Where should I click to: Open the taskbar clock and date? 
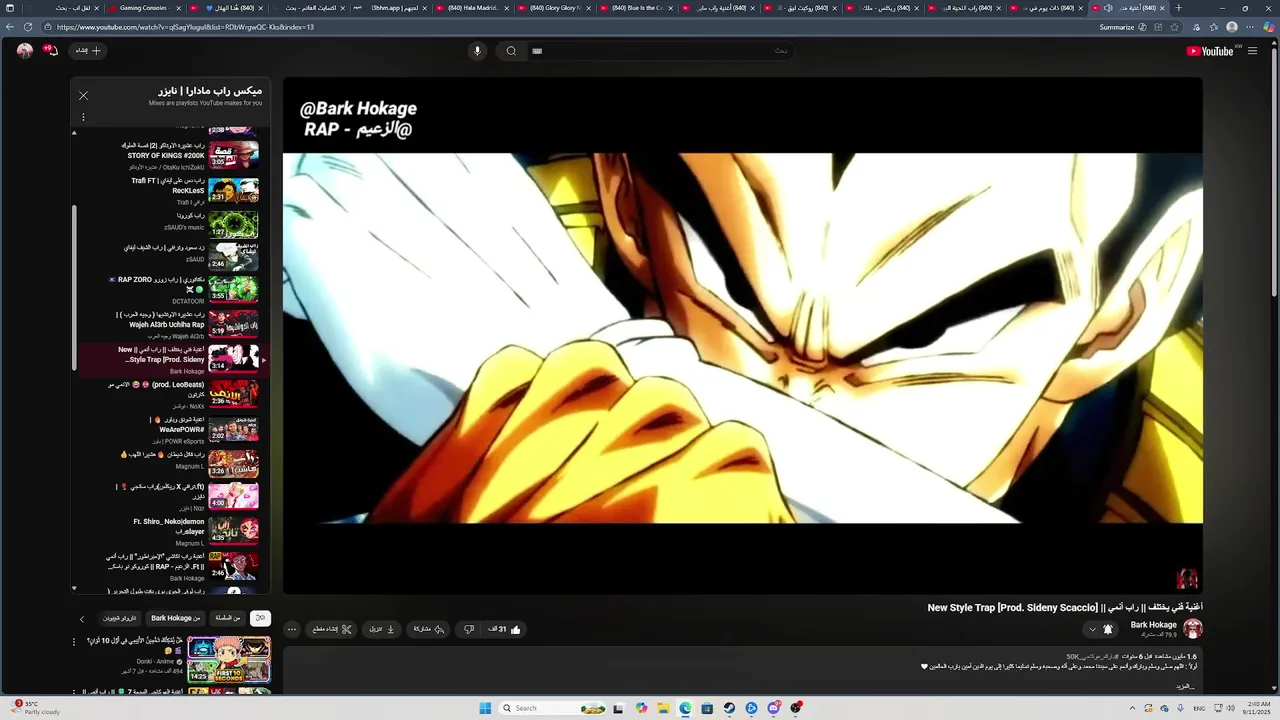(x=1256, y=708)
